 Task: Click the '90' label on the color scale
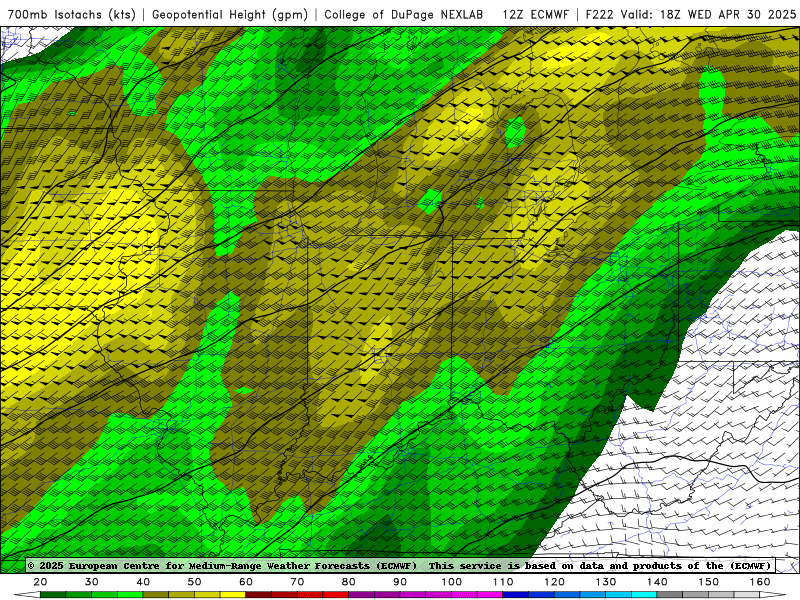coord(400,582)
